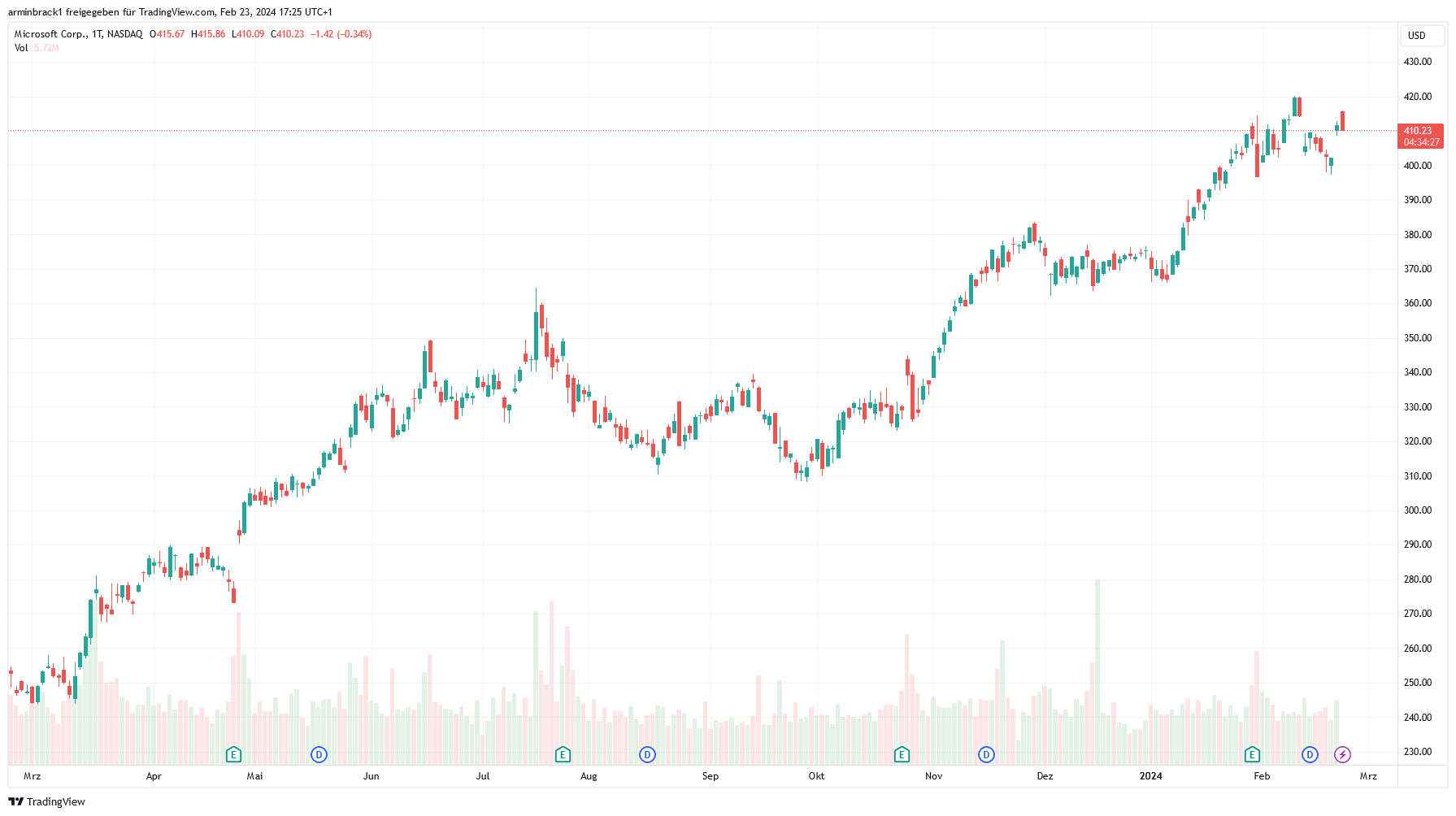Click the earnings E marker before Nov
This screenshot has height=816, width=1456.
[x=902, y=755]
